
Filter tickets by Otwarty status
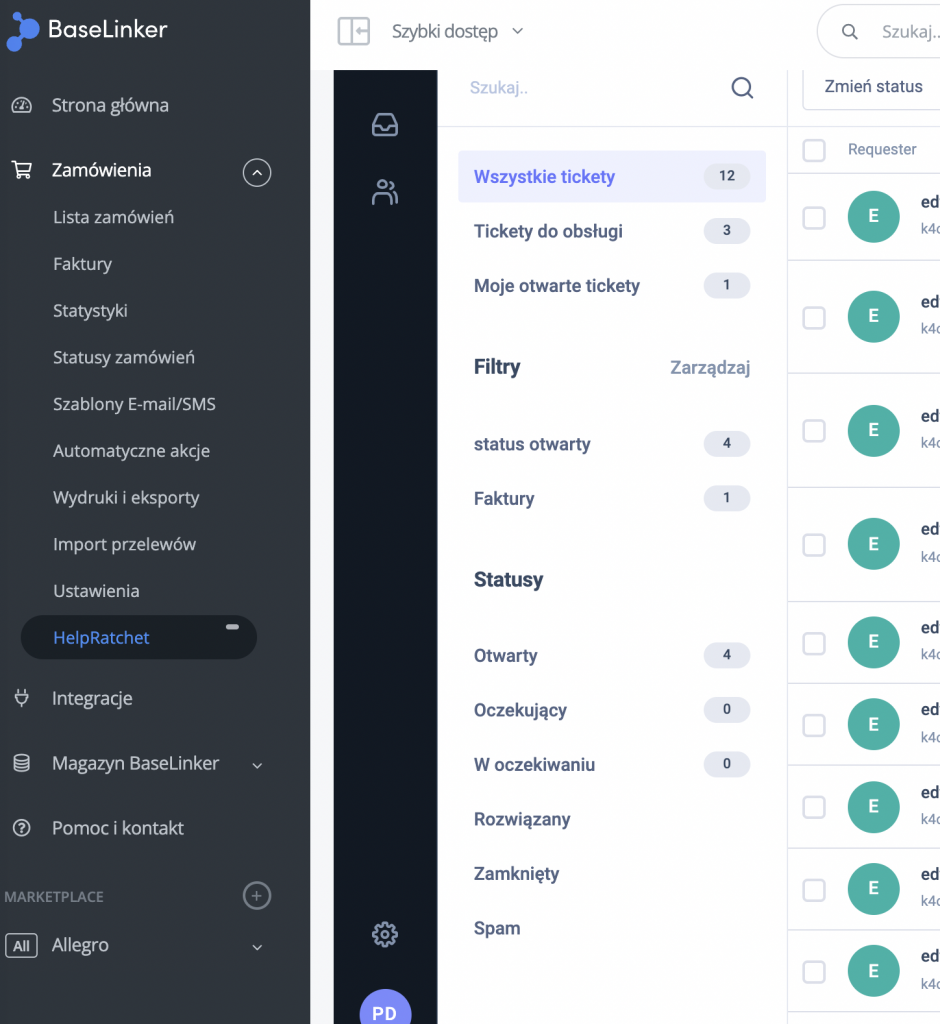click(x=612, y=655)
